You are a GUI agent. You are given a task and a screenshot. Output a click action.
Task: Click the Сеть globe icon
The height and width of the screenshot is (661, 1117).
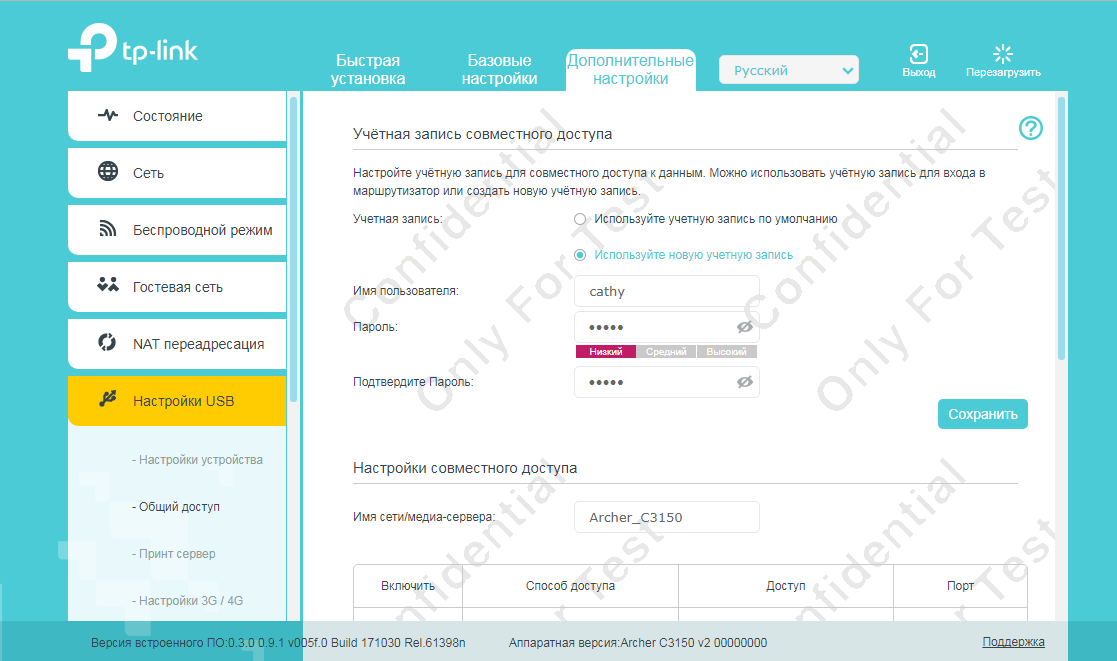tap(108, 172)
